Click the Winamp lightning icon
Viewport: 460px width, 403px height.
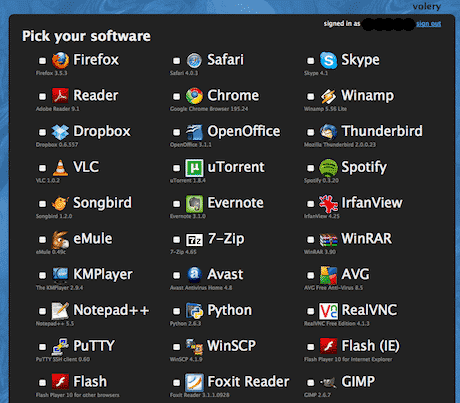328,96
